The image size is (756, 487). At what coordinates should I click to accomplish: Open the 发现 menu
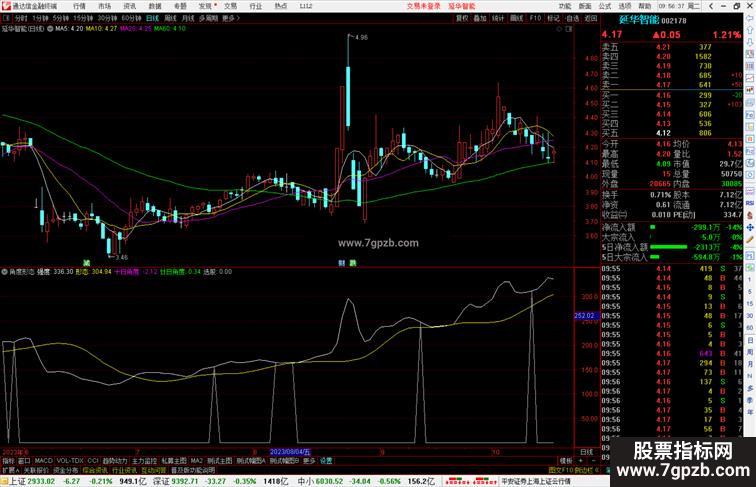tap(205, 6)
